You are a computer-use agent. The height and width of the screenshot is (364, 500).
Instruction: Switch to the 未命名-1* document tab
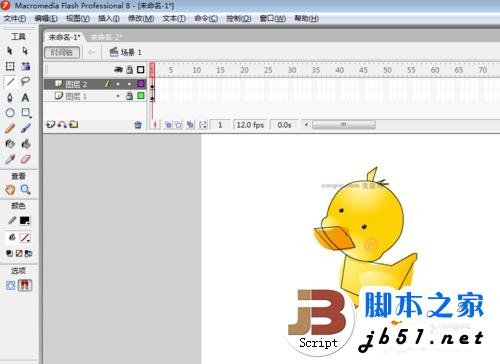[x=64, y=37]
